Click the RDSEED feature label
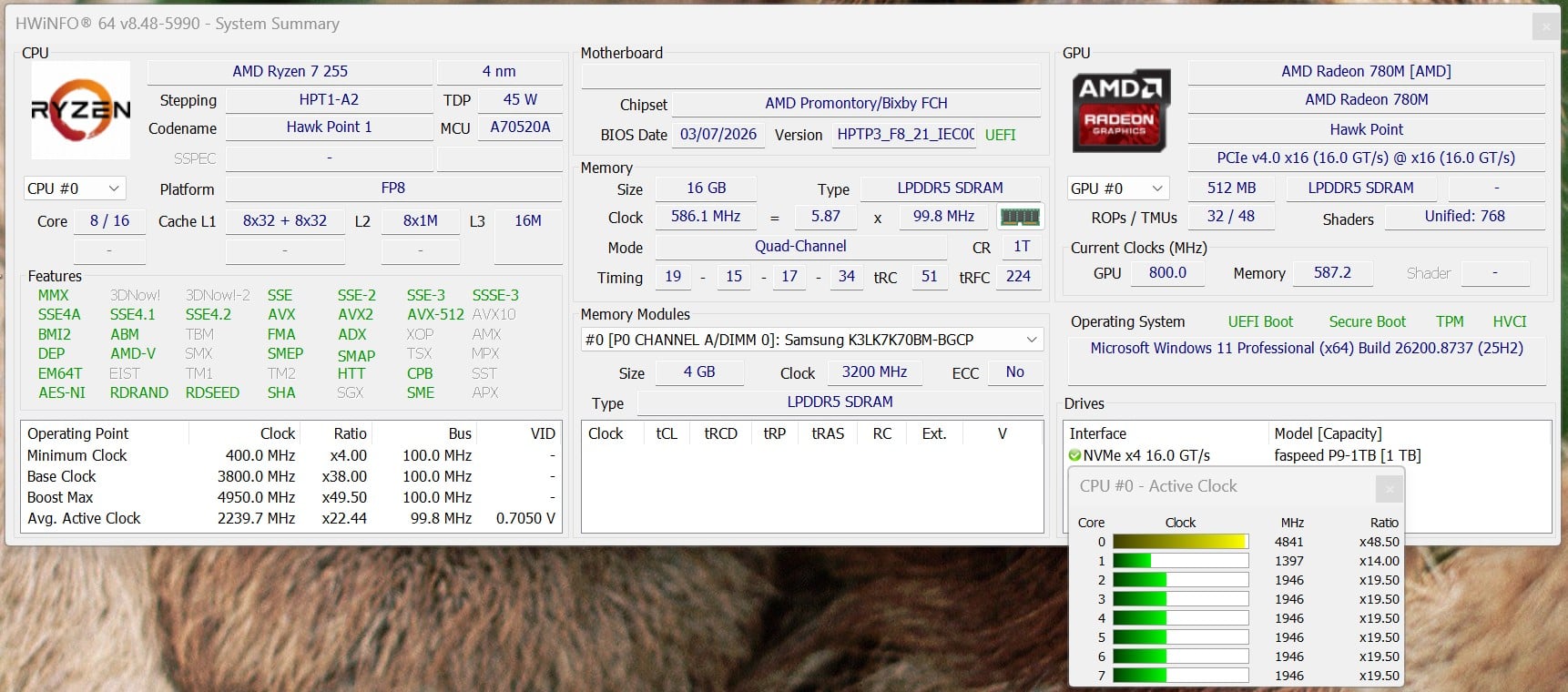The height and width of the screenshot is (692, 1568). click(x=212, y=392)
